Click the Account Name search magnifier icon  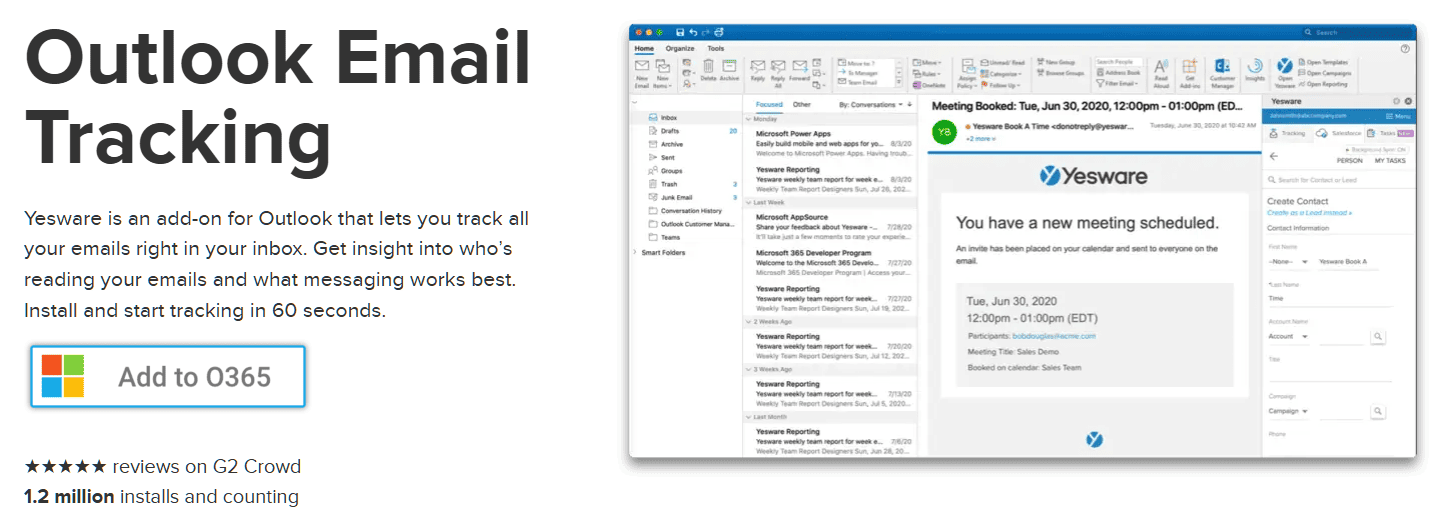1378,337
